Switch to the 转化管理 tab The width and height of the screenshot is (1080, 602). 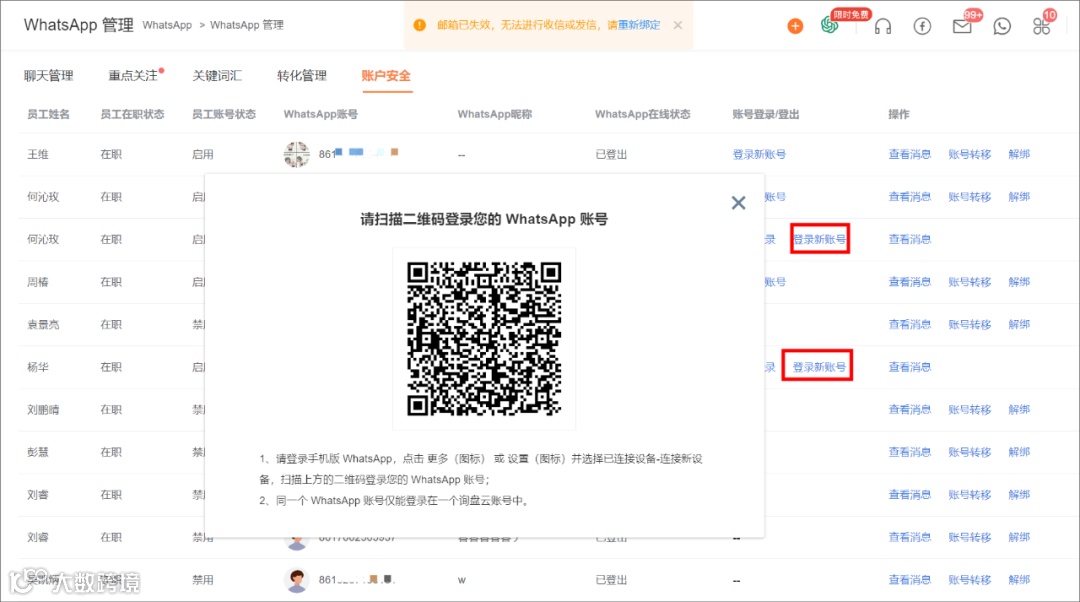[x=302, y=76]
